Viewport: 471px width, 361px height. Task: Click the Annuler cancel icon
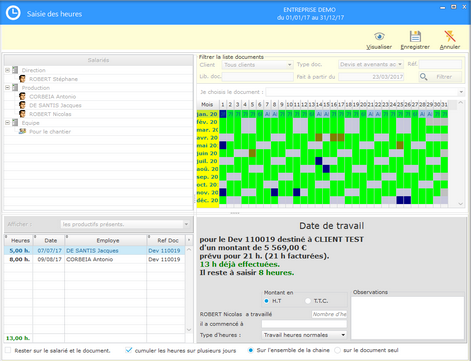(450, 36)
